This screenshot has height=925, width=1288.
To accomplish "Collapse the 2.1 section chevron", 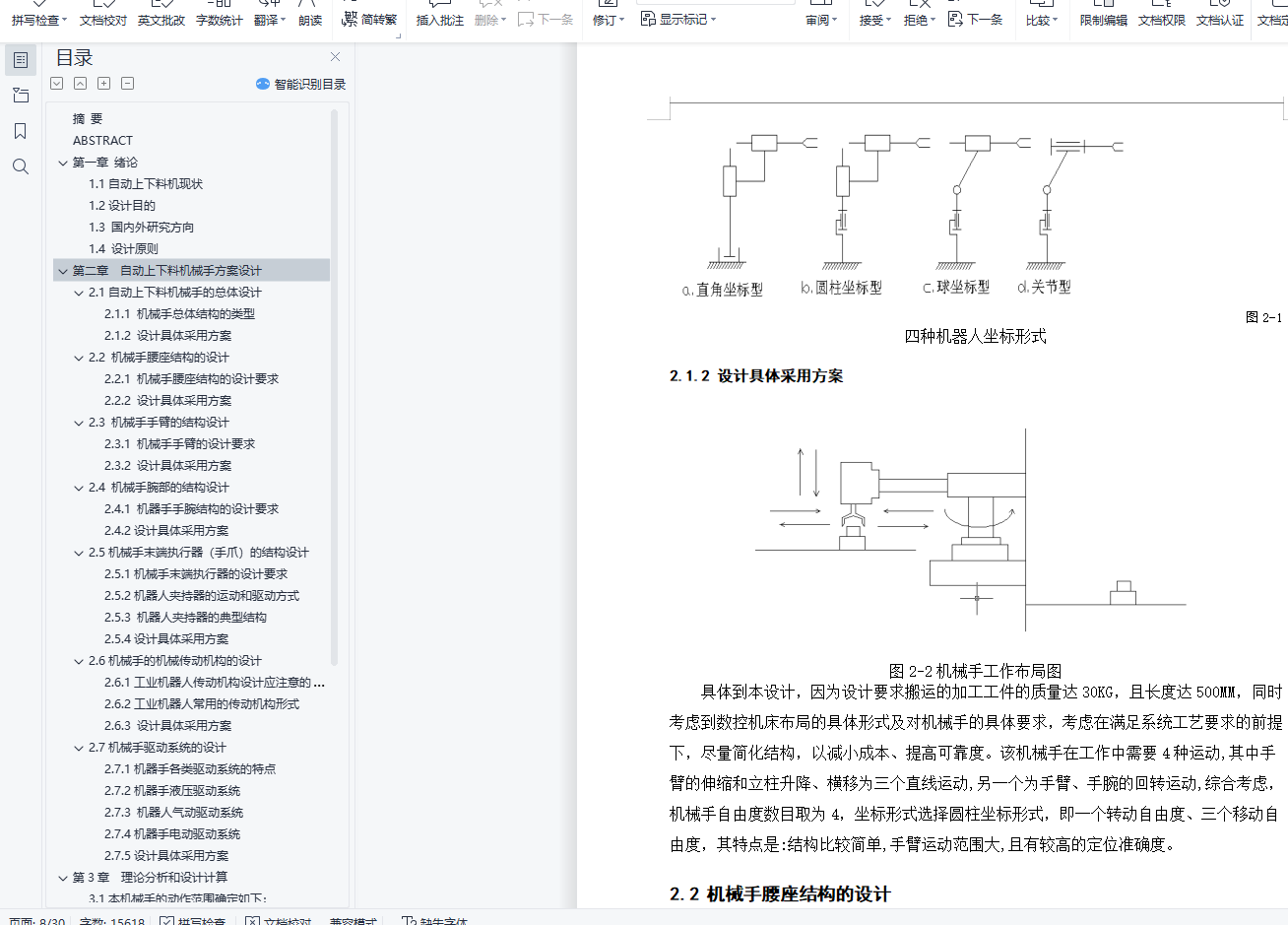I will [79, 293].
